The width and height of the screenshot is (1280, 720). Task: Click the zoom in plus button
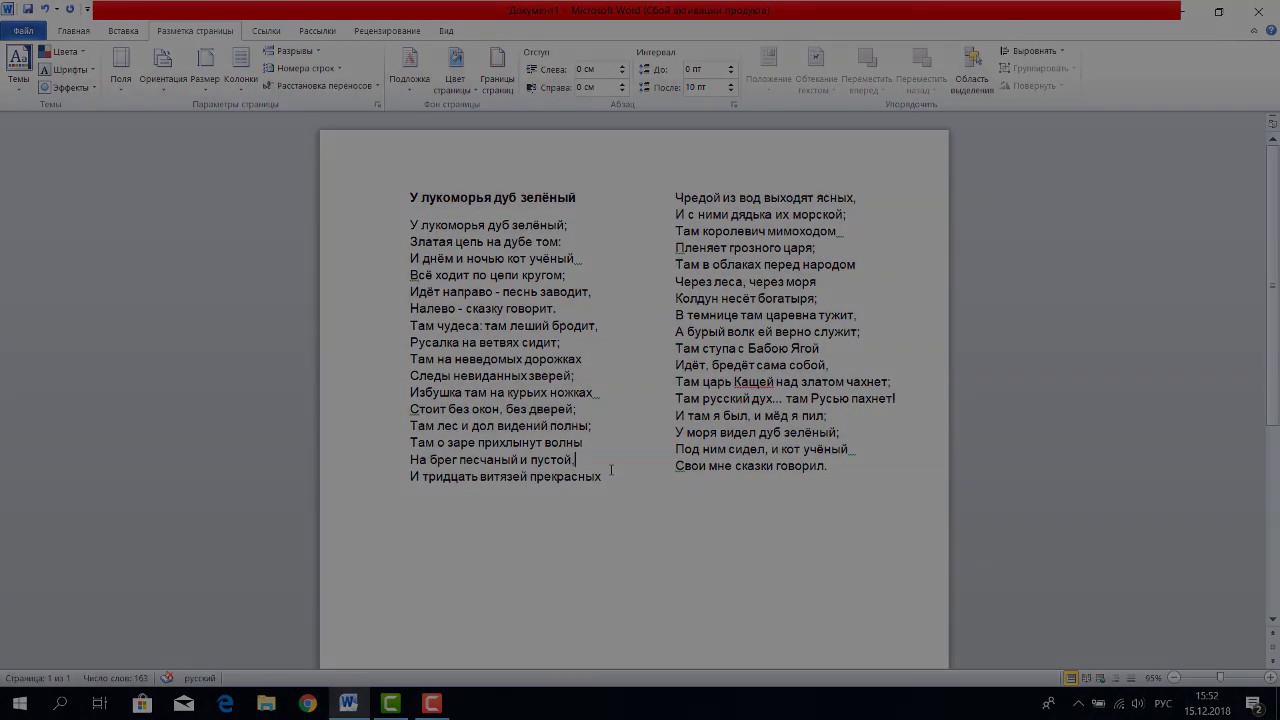pyautogui.click(x=1269, y=678)
